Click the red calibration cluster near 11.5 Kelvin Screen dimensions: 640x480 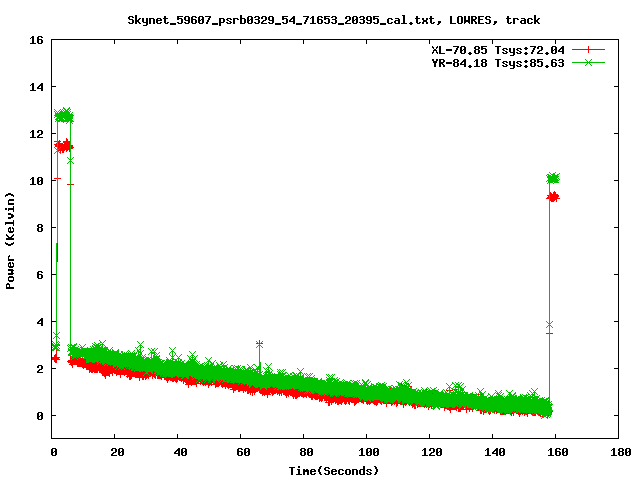pos(64,146)
